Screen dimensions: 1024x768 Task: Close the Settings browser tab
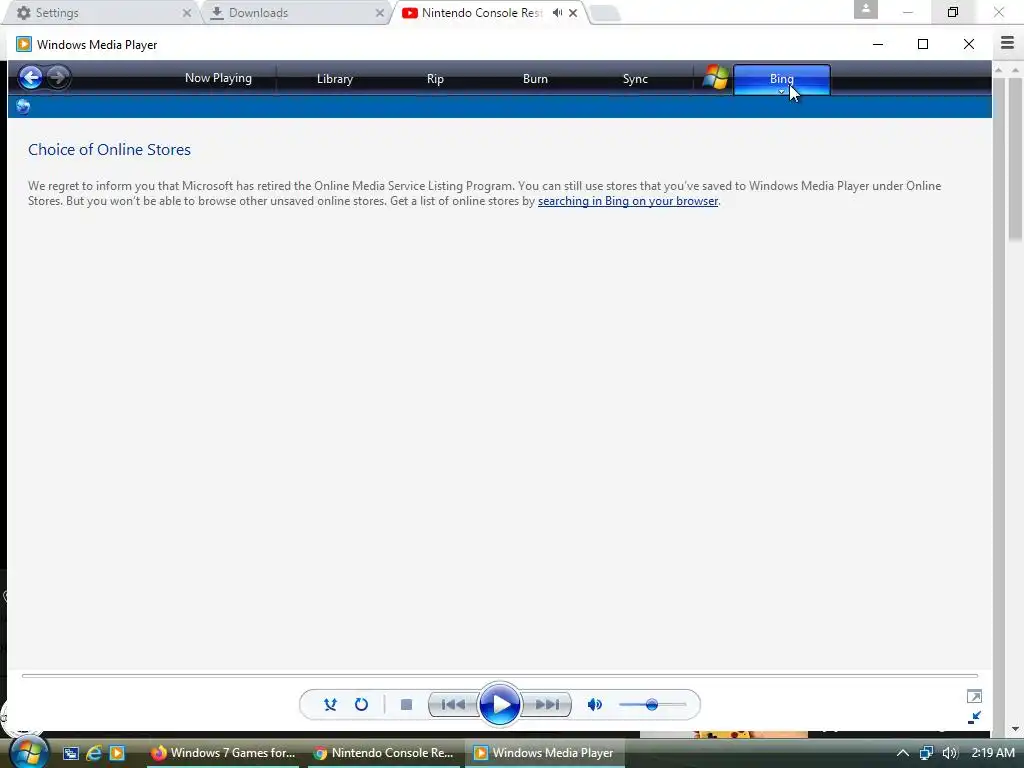pyautogui.click(x=187, y=13)
